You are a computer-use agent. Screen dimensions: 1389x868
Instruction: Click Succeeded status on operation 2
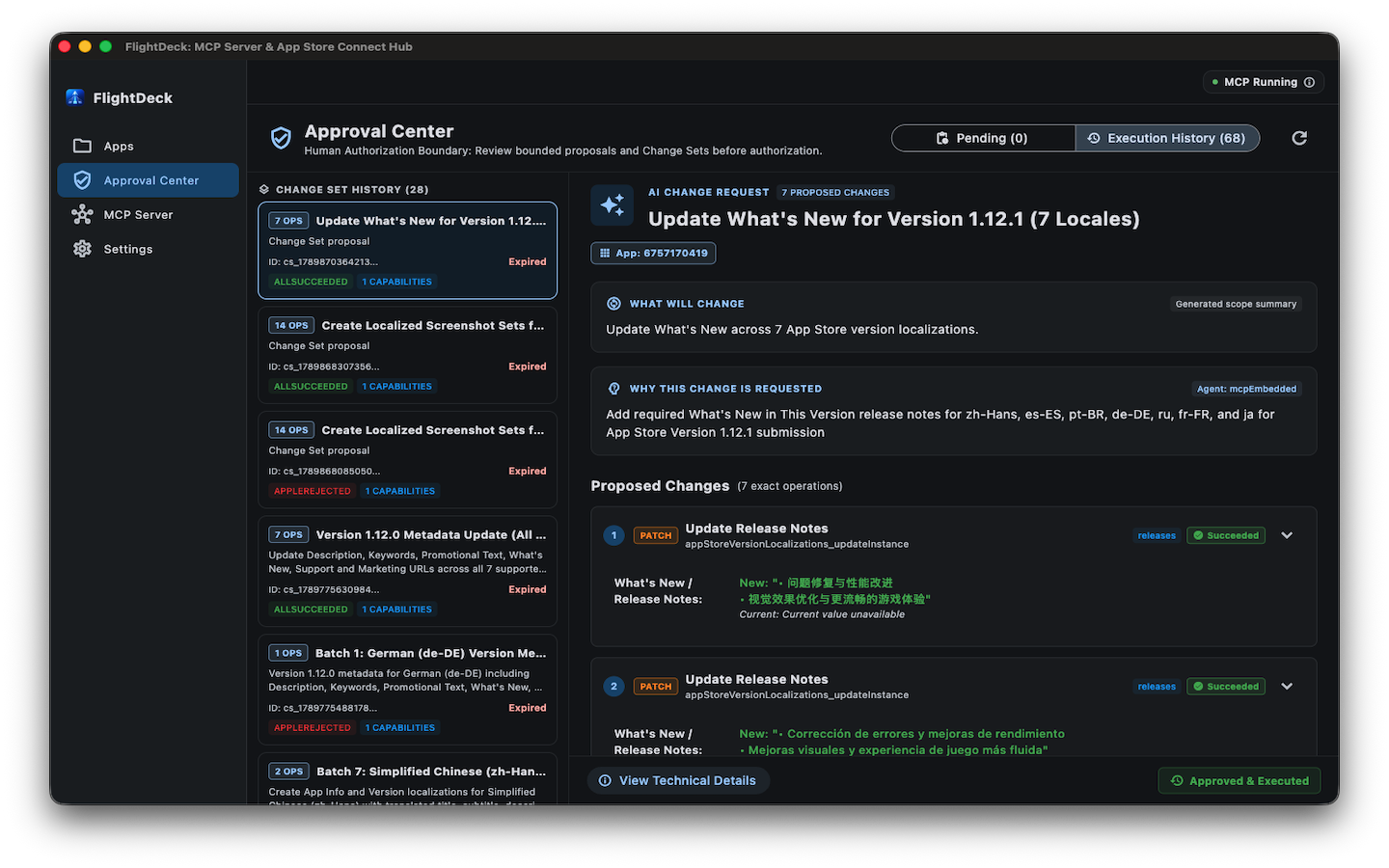pos(1226,687)
